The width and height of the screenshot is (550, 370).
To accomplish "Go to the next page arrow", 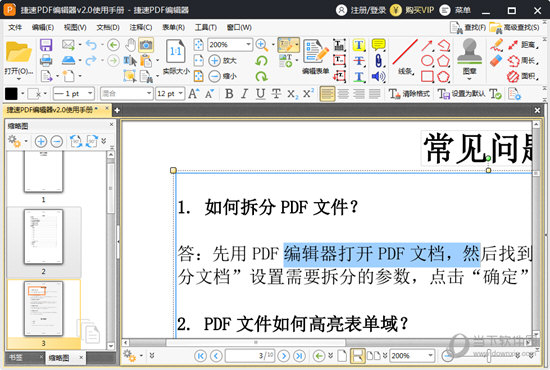I will point(283,356).
